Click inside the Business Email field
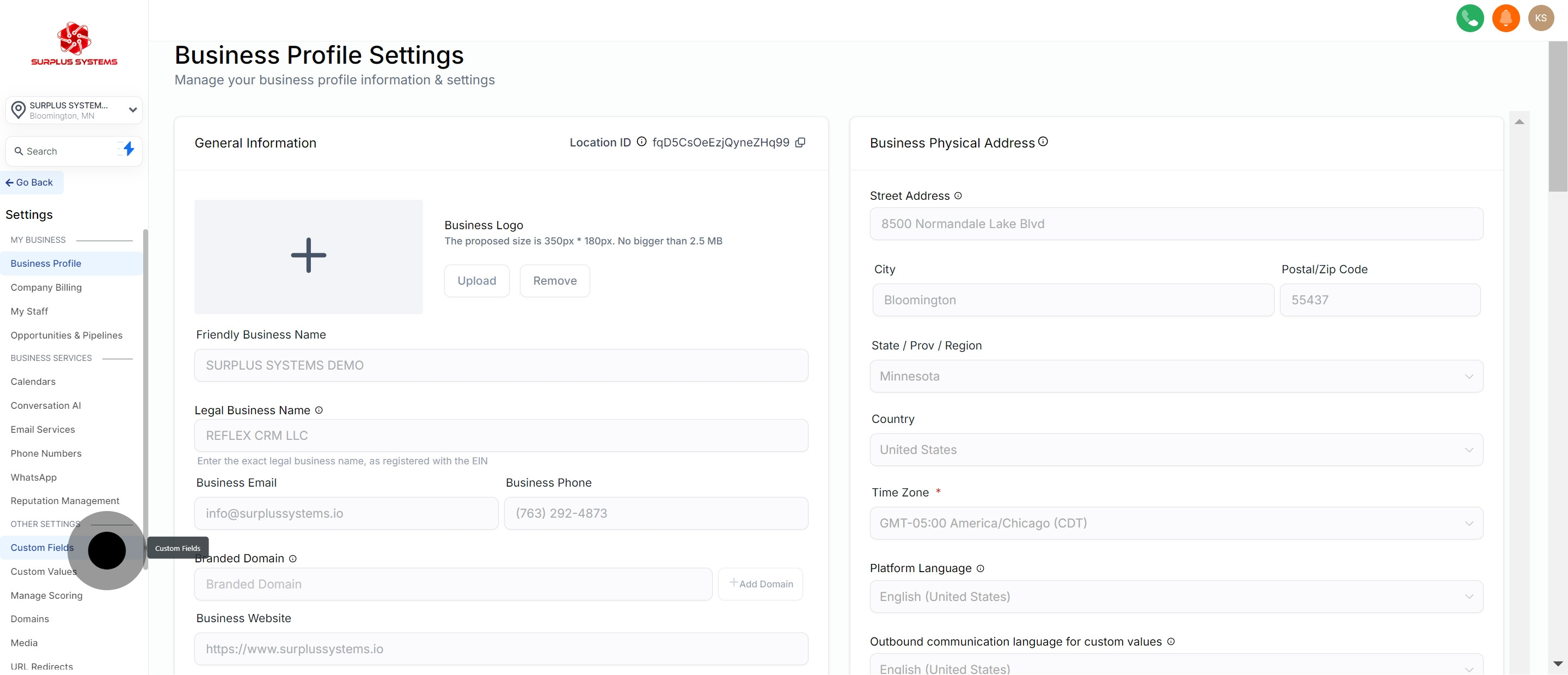This screenshot has width=1568, height=675. pyautogui.click(x=346, y=513)
